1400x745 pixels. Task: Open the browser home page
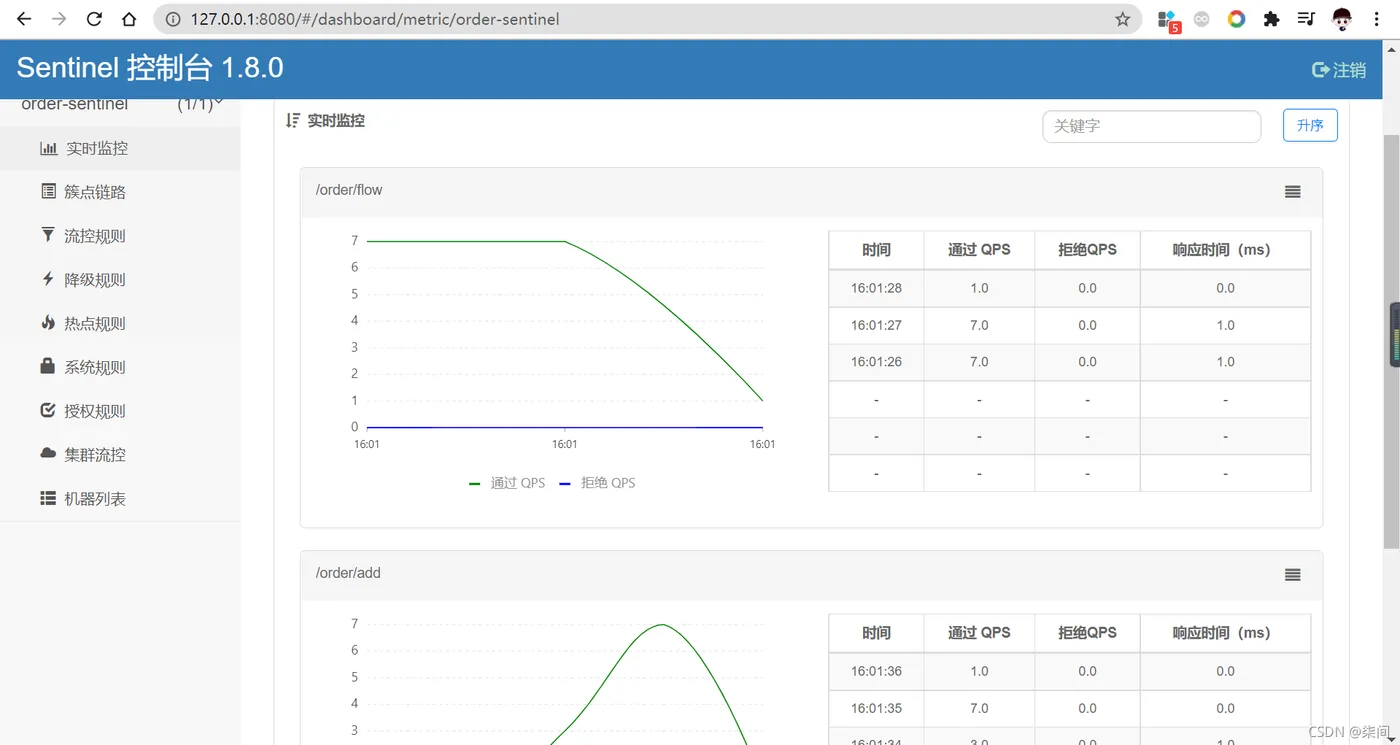pyautogui.click(x=129, y=19)
